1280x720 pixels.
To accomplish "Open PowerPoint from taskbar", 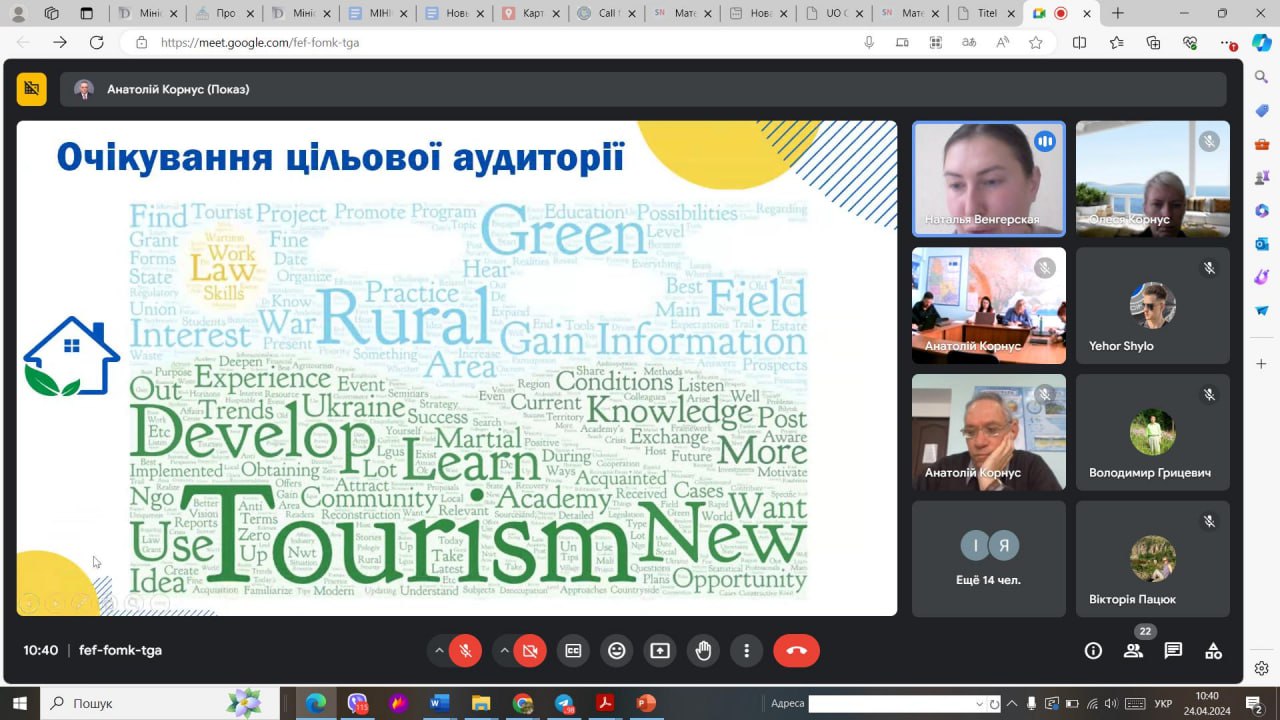I will pos(646,704).
